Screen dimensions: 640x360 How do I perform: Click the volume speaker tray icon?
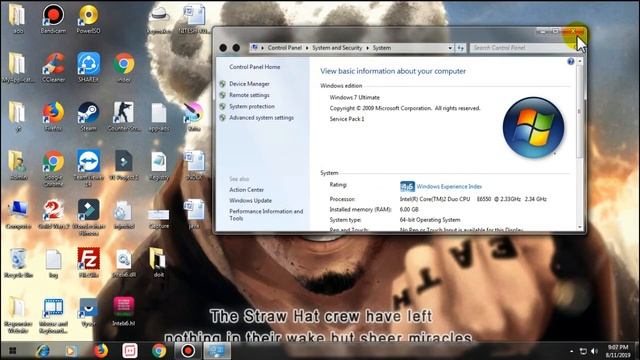594,351
